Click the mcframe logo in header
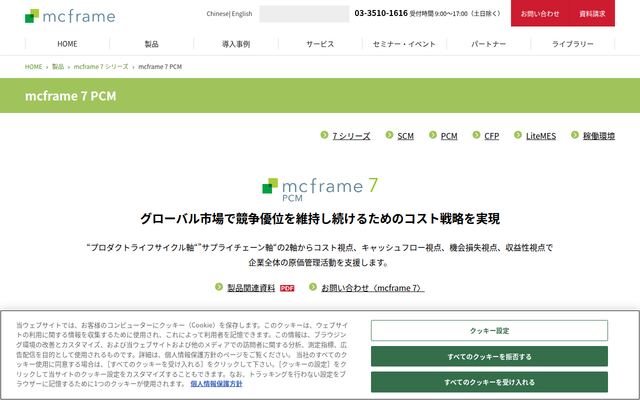Viewport: 640px width, 400px height. (x=70, y=16)
